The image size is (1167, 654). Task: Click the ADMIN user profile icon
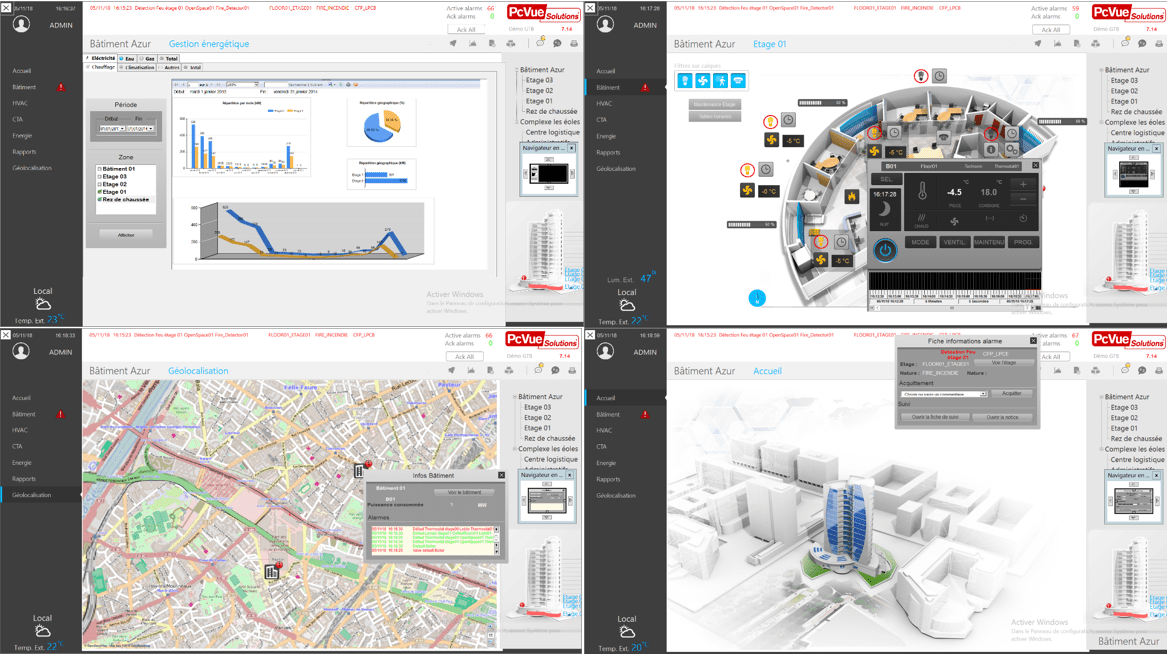click(x=20, y=22)
